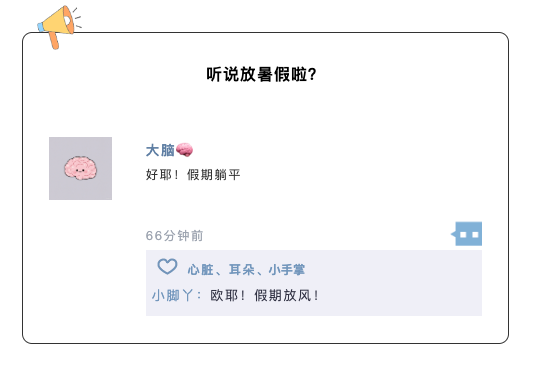Open 心脏 in the likes list

(200, 270)
